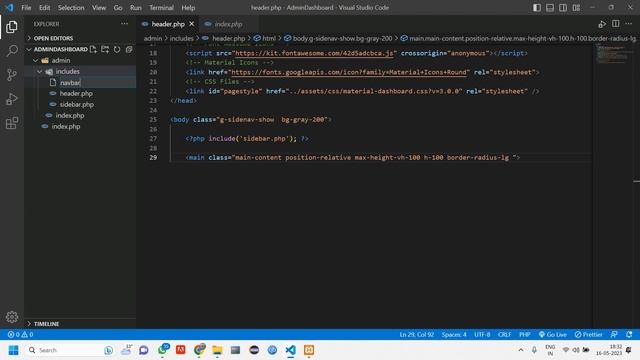Open the Run menu
This screenshot has width=640, height=360.
coord(136,7)
